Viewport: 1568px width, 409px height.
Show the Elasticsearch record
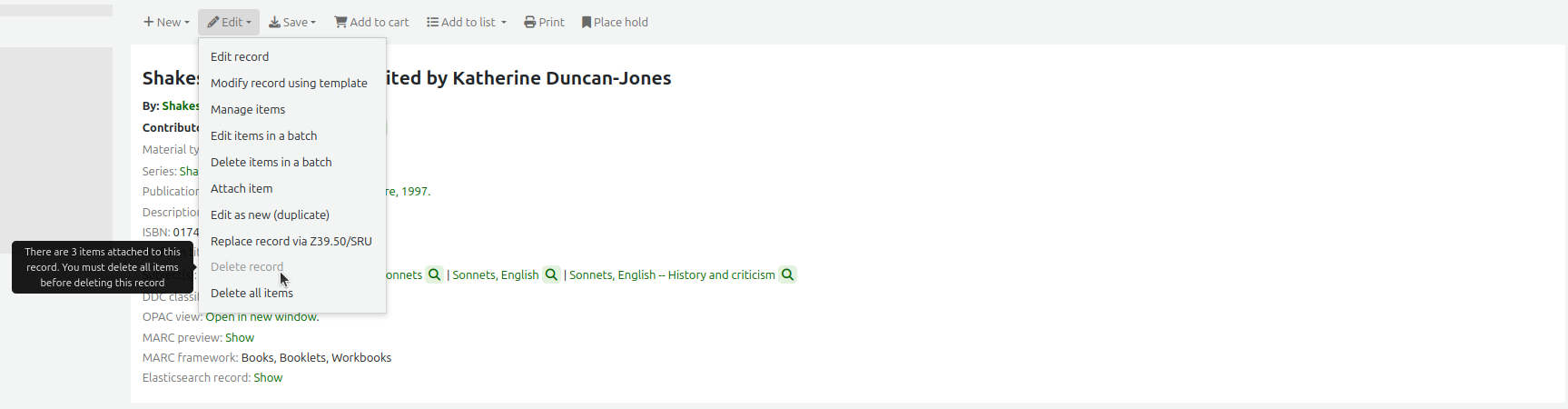268,377
